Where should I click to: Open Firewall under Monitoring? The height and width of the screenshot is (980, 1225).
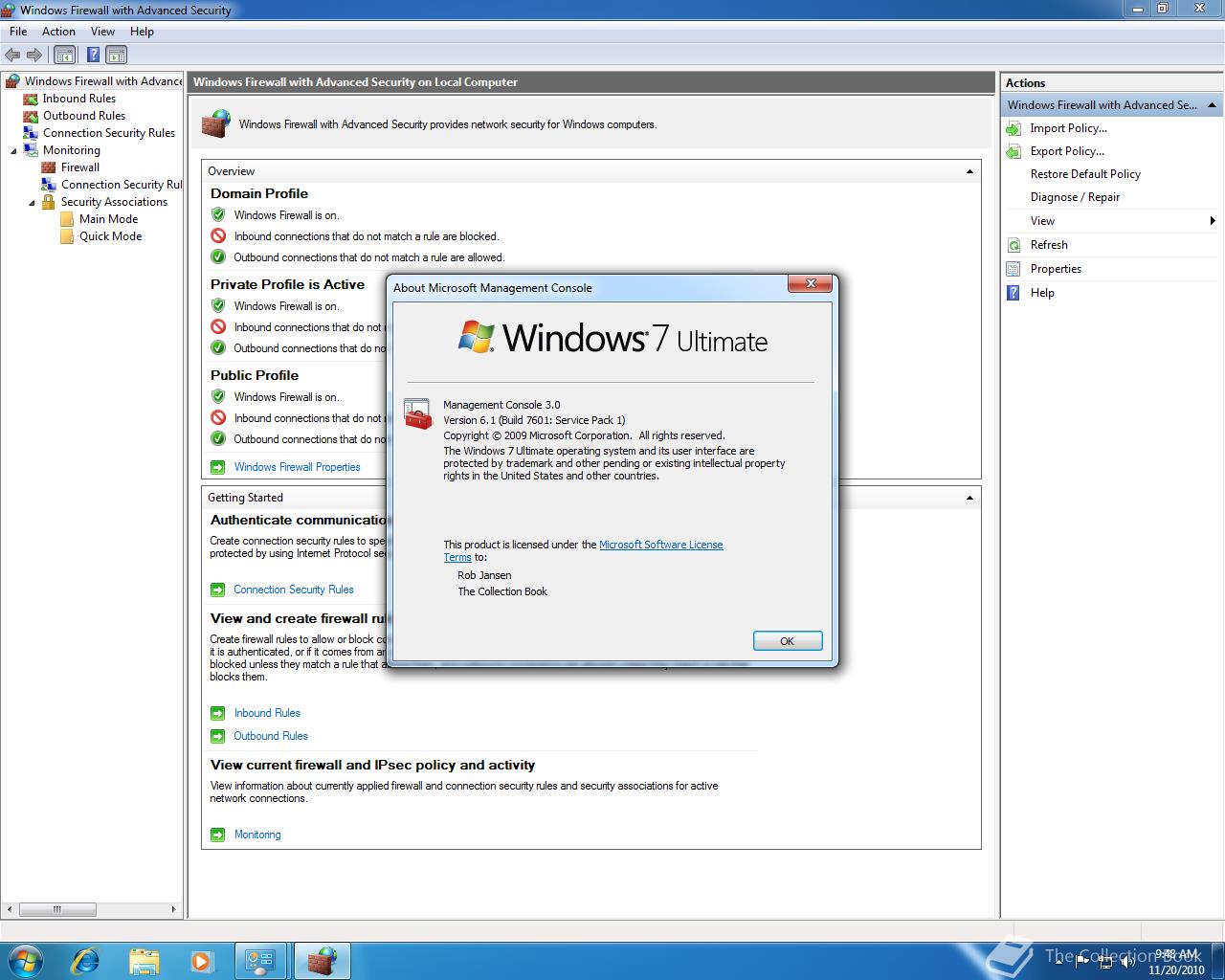coord(80,167)
